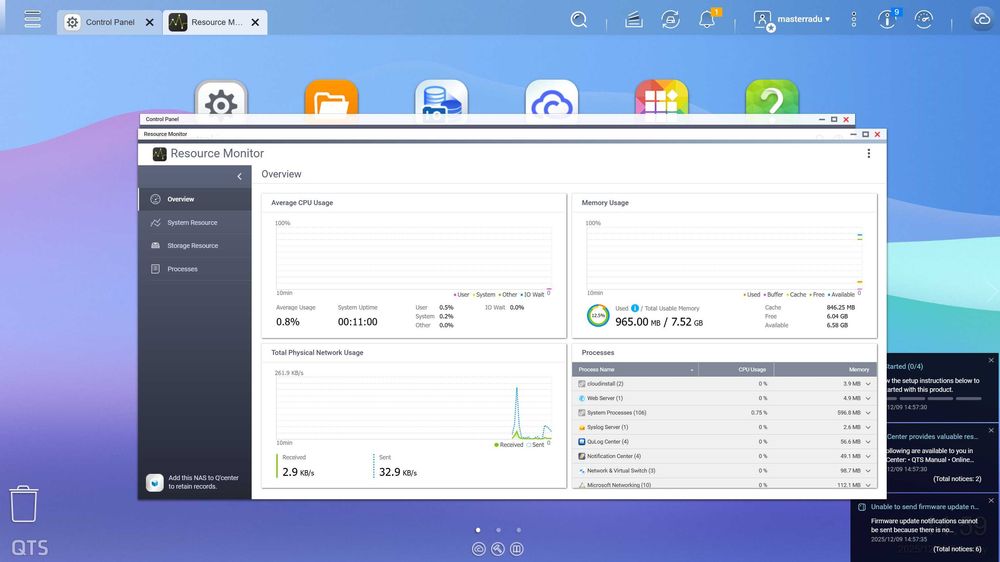Open the QTS main menu hamburger icon
The image size is (1000, 562).
(33, 19)
